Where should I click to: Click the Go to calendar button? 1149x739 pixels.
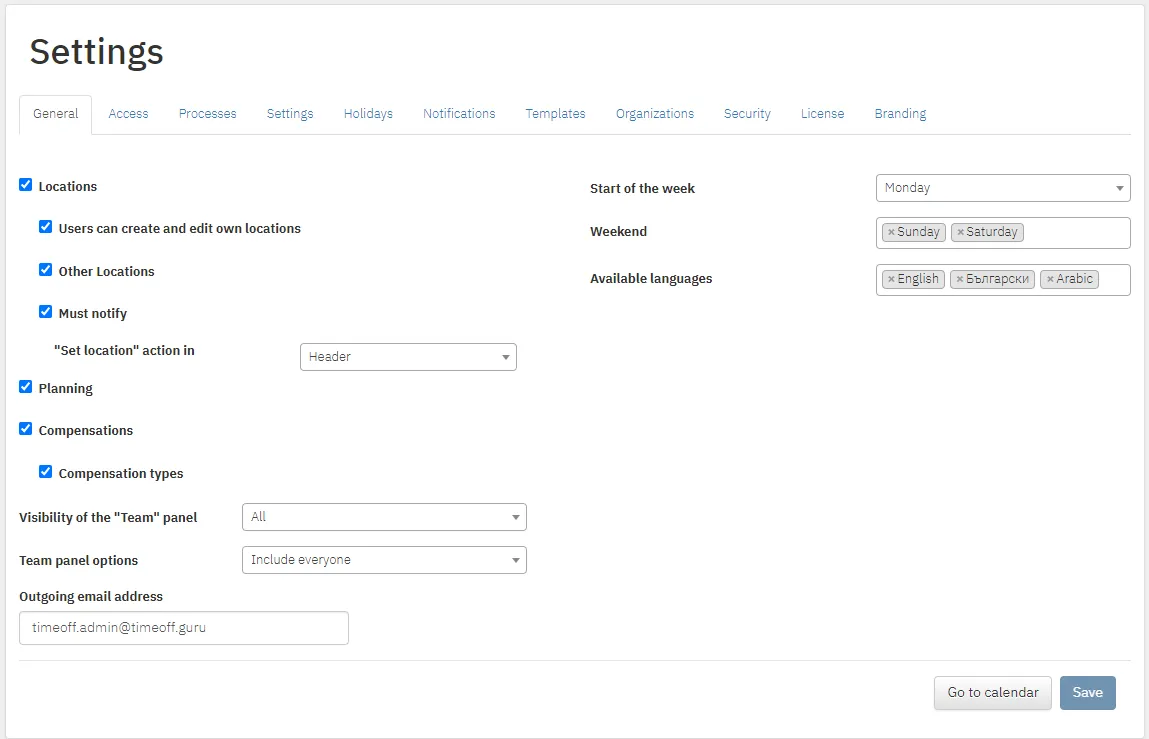(x=993, y=693)
